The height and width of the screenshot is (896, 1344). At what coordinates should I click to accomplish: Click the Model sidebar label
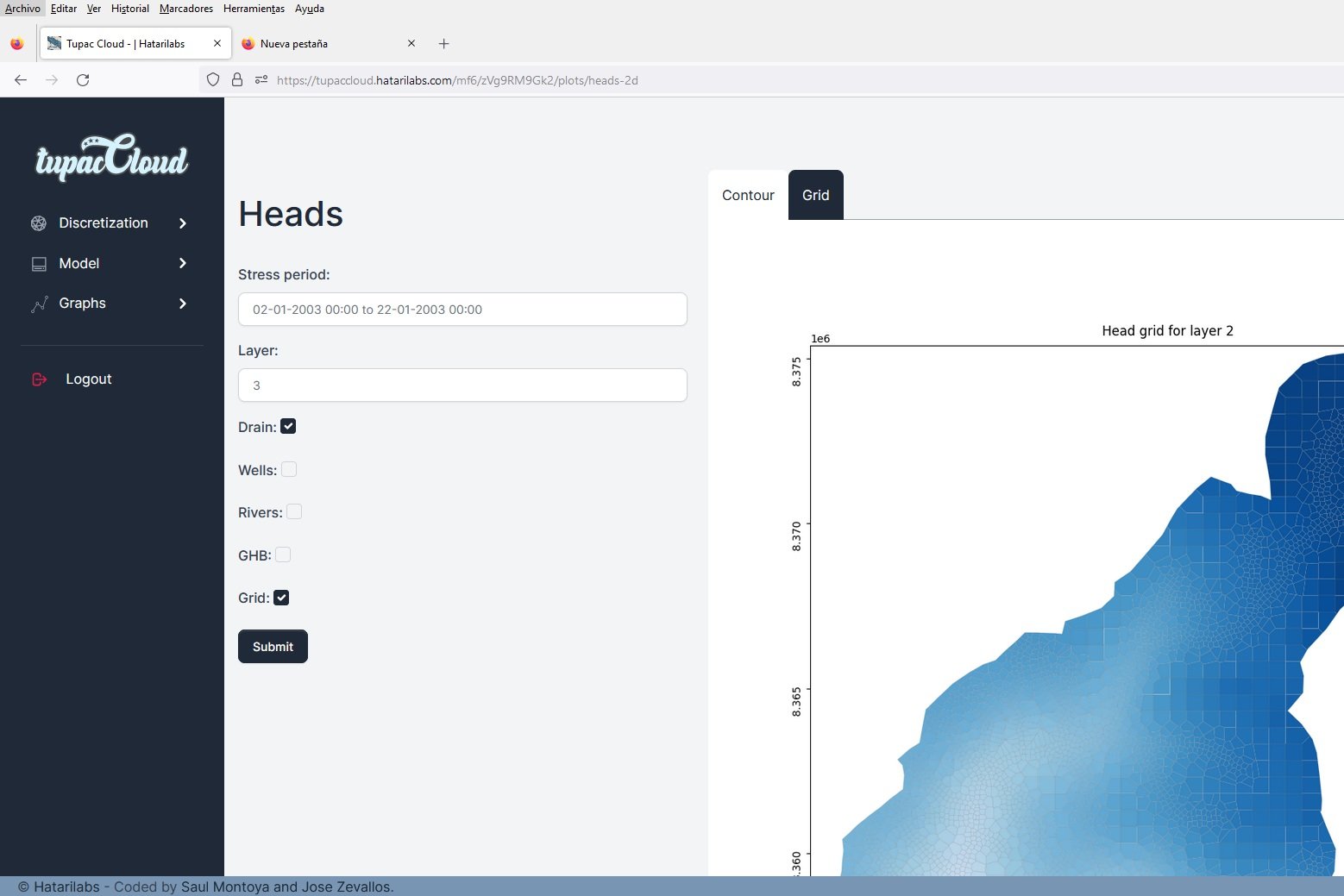(79, 264)
